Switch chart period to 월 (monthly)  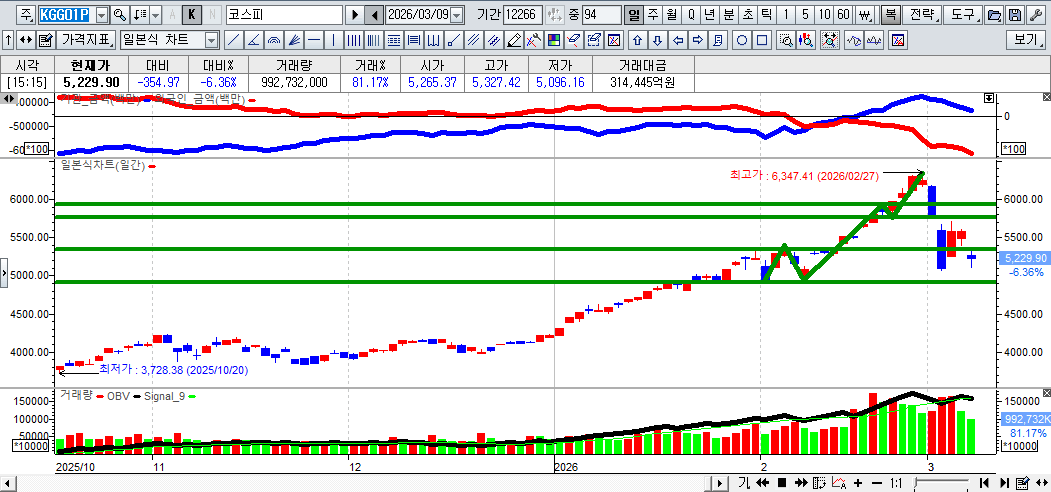[671, 15]
